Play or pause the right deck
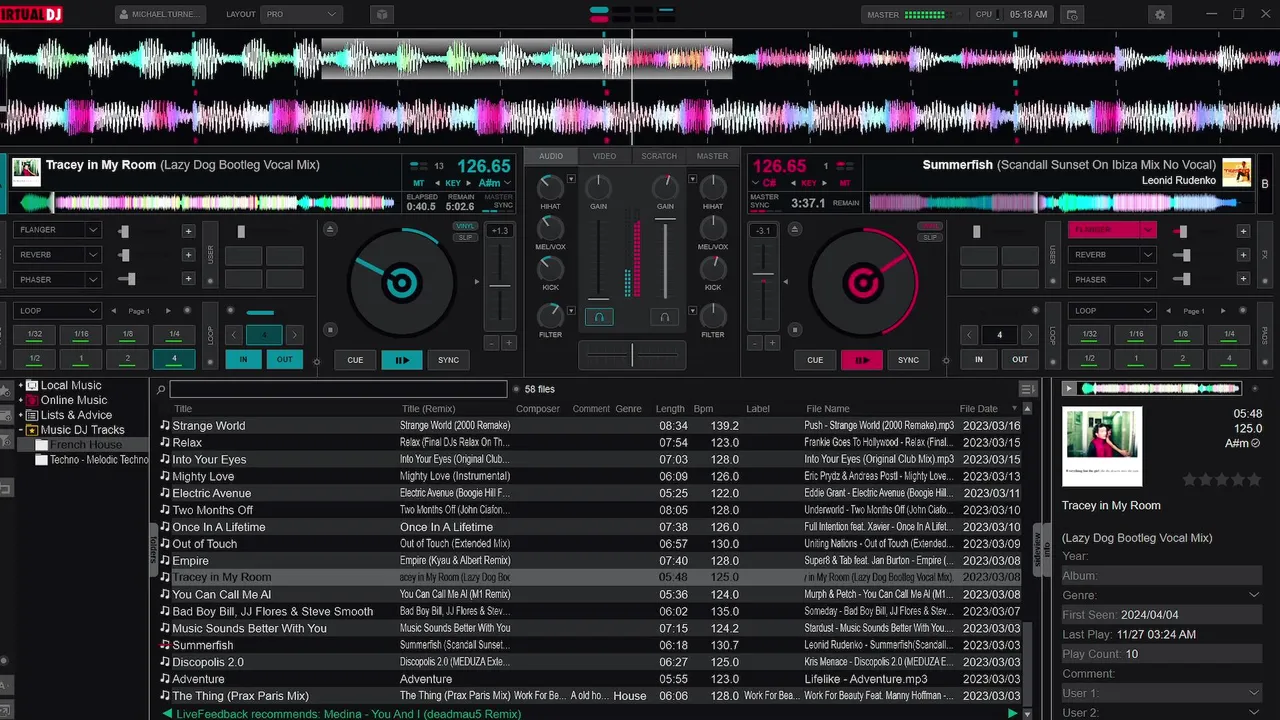Screen dimensions: 1280x720 pos(861,360)
